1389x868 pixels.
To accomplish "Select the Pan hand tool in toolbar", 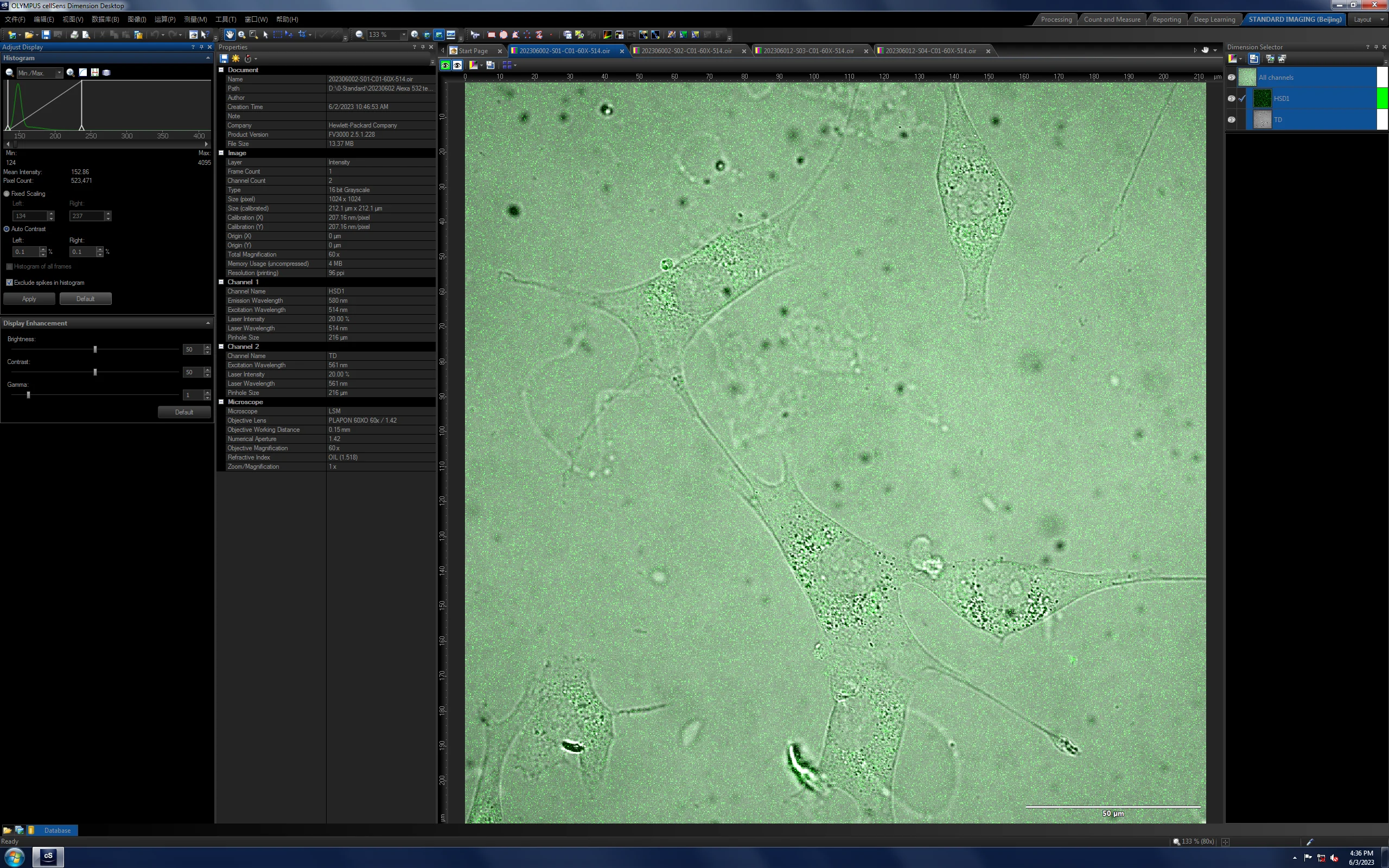I will tap(230, 34).
